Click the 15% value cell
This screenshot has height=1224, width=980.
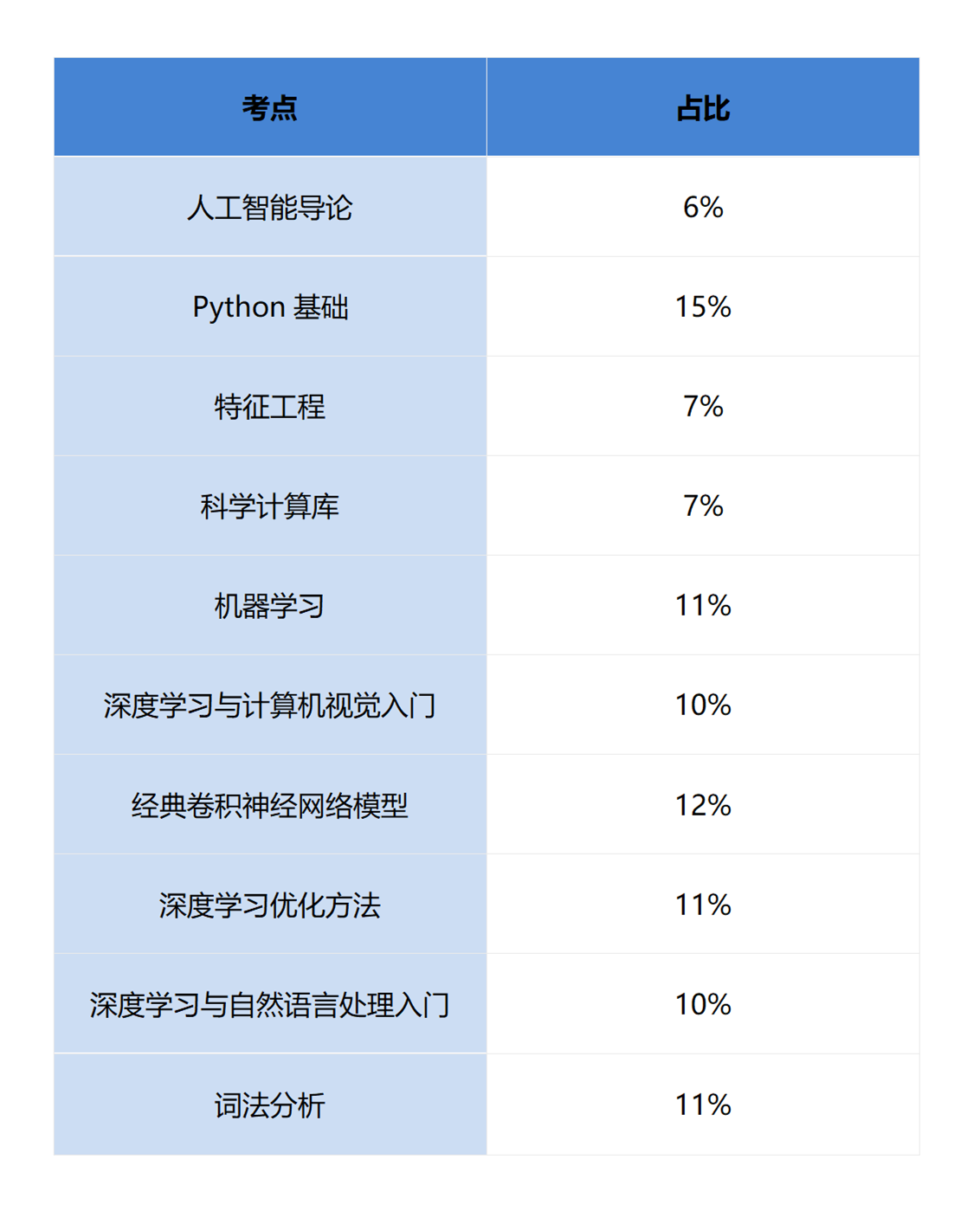pos(703,306)
